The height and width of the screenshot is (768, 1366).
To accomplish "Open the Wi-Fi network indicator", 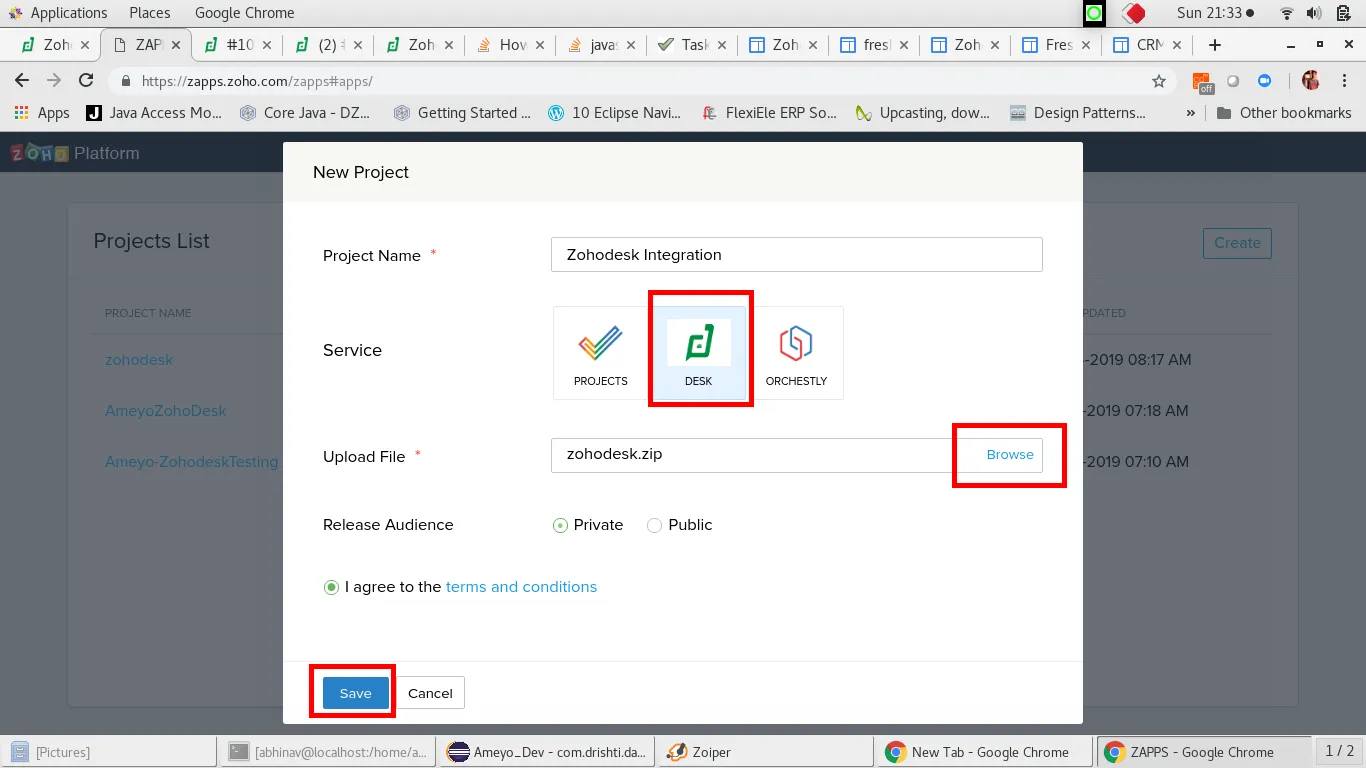I will [1287, 13].
